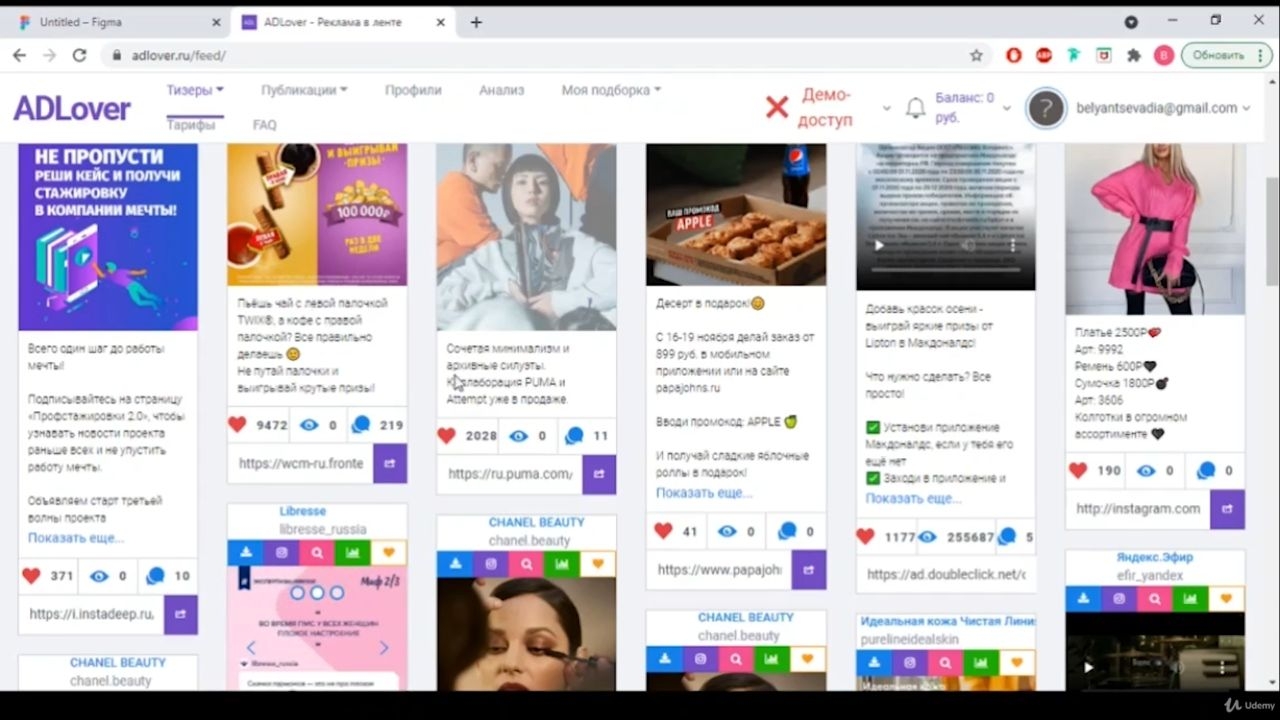
Task: Click the search icon on the Яндекс.Эфир card
Action: tap(1155, 599)
